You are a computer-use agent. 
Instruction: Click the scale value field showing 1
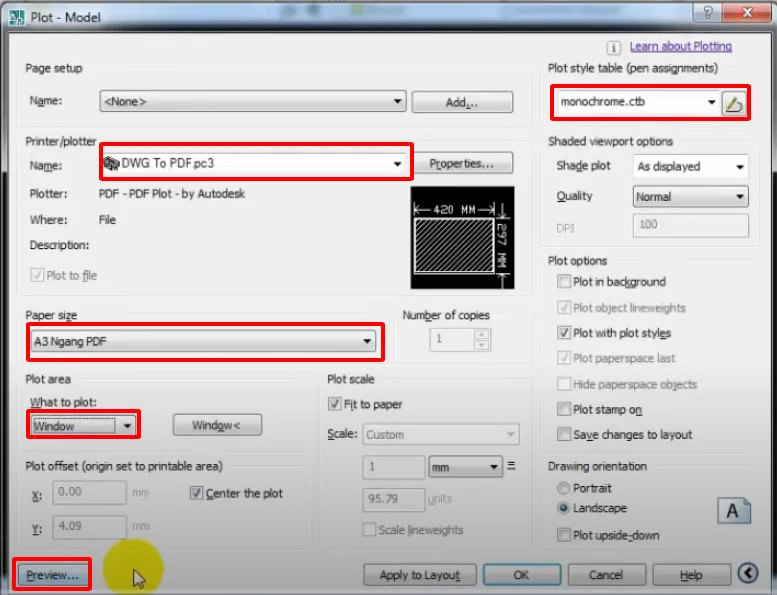click(393, 467)
